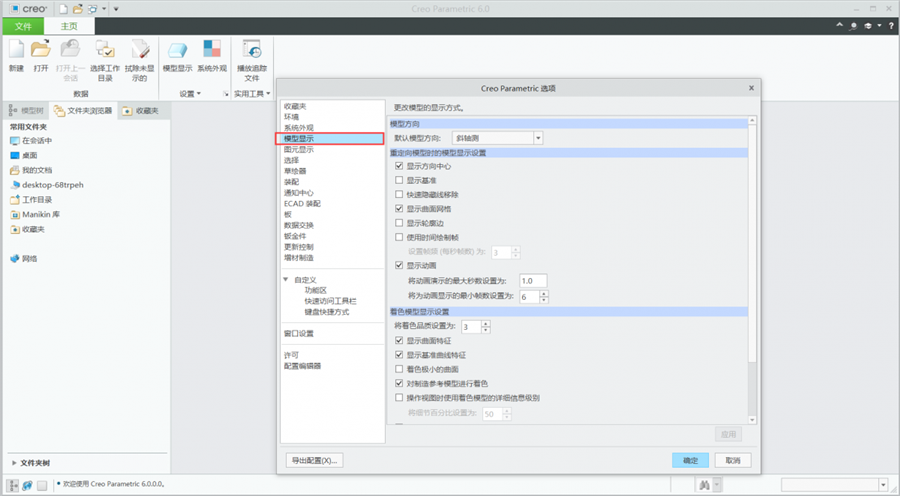Click the windows icon in quick access toolbar

[92, 9]
